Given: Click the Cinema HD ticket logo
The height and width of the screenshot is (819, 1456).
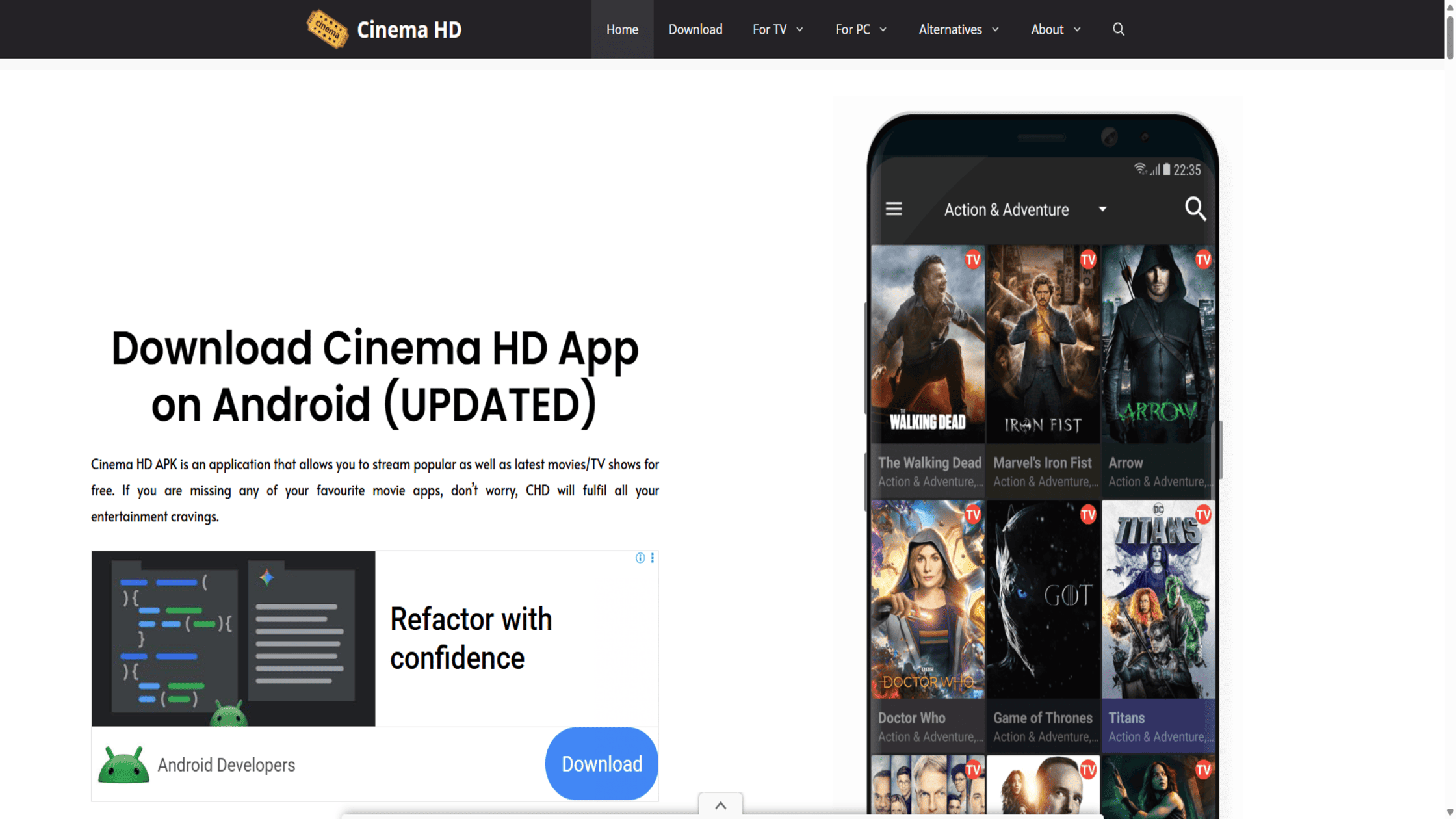Looking at the screenshot, I should [x=326, y=29].
